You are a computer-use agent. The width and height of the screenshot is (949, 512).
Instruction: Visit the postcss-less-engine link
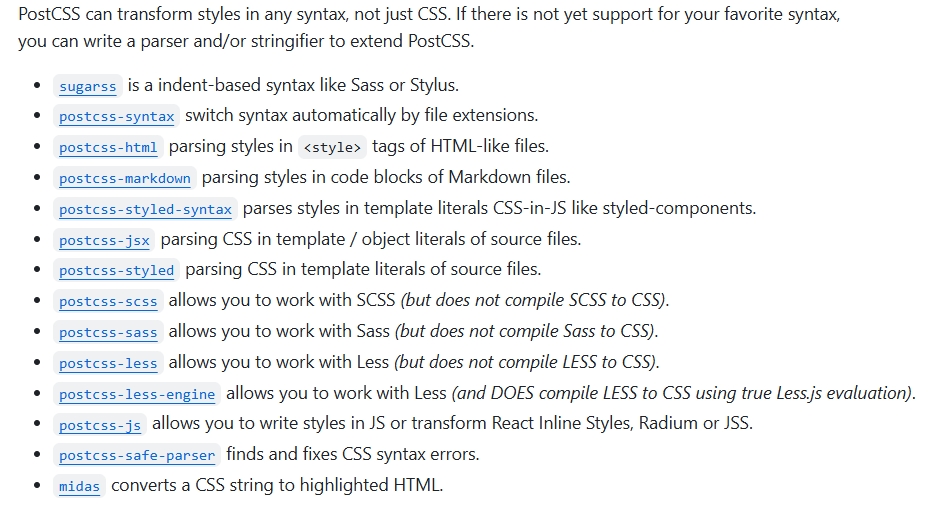point(137,394)
